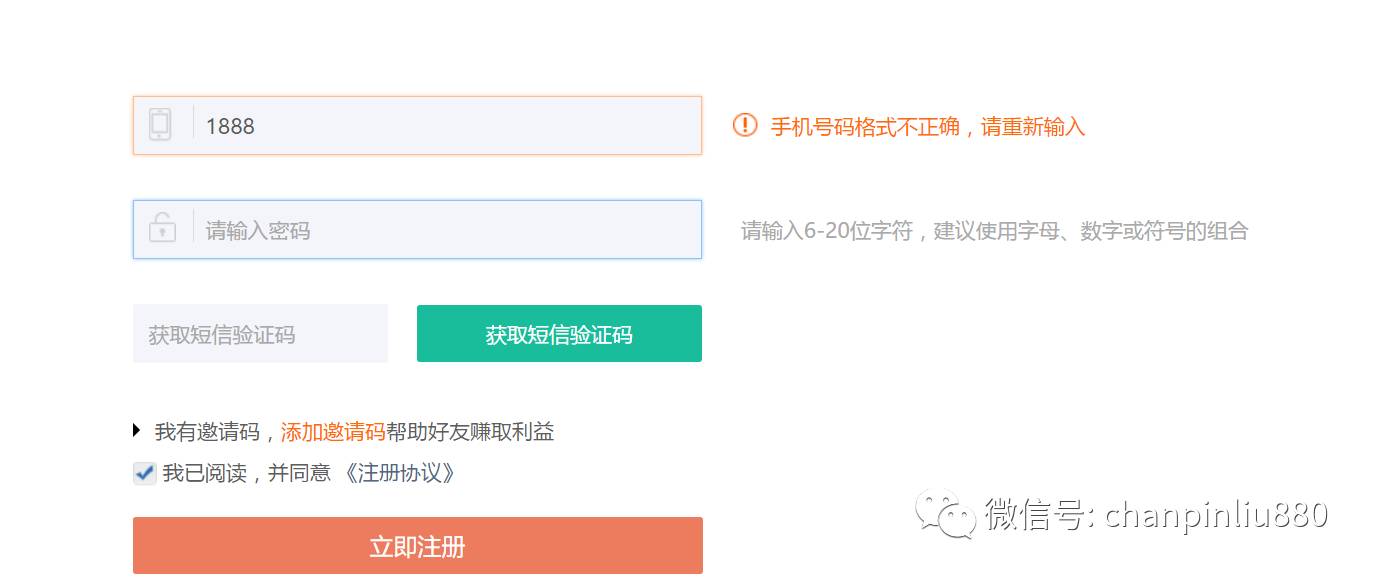
Task: Open the 添加邀请码 link
Action: (x=333, y=432)
